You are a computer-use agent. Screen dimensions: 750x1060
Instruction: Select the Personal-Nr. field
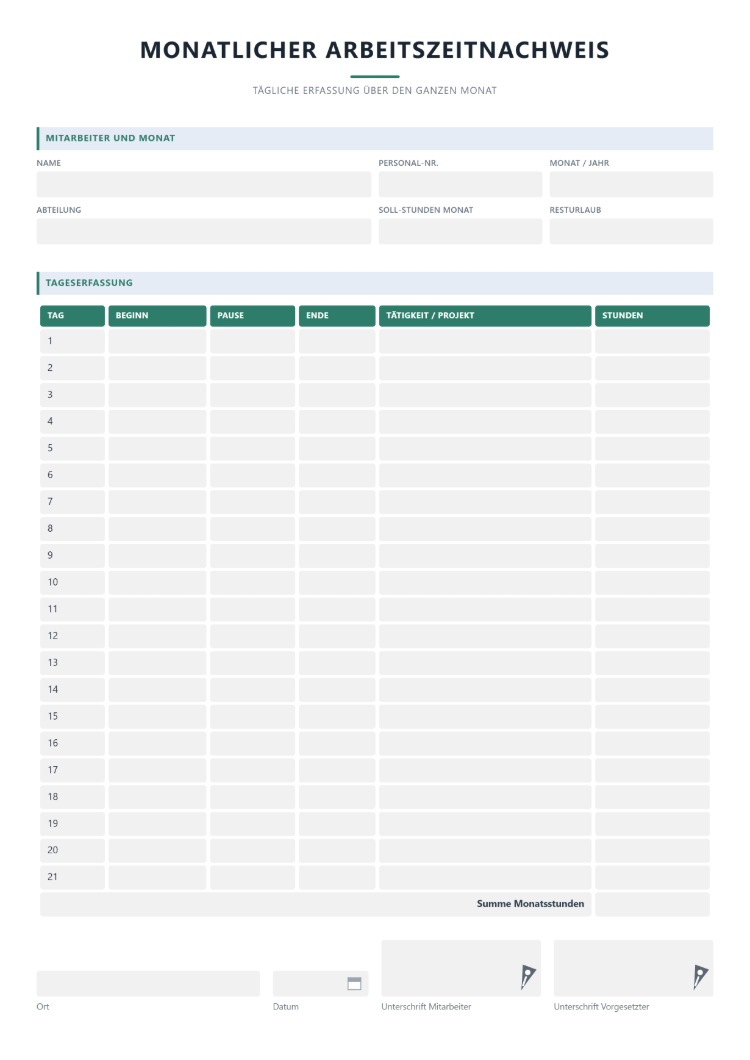[x=460, y=184]
